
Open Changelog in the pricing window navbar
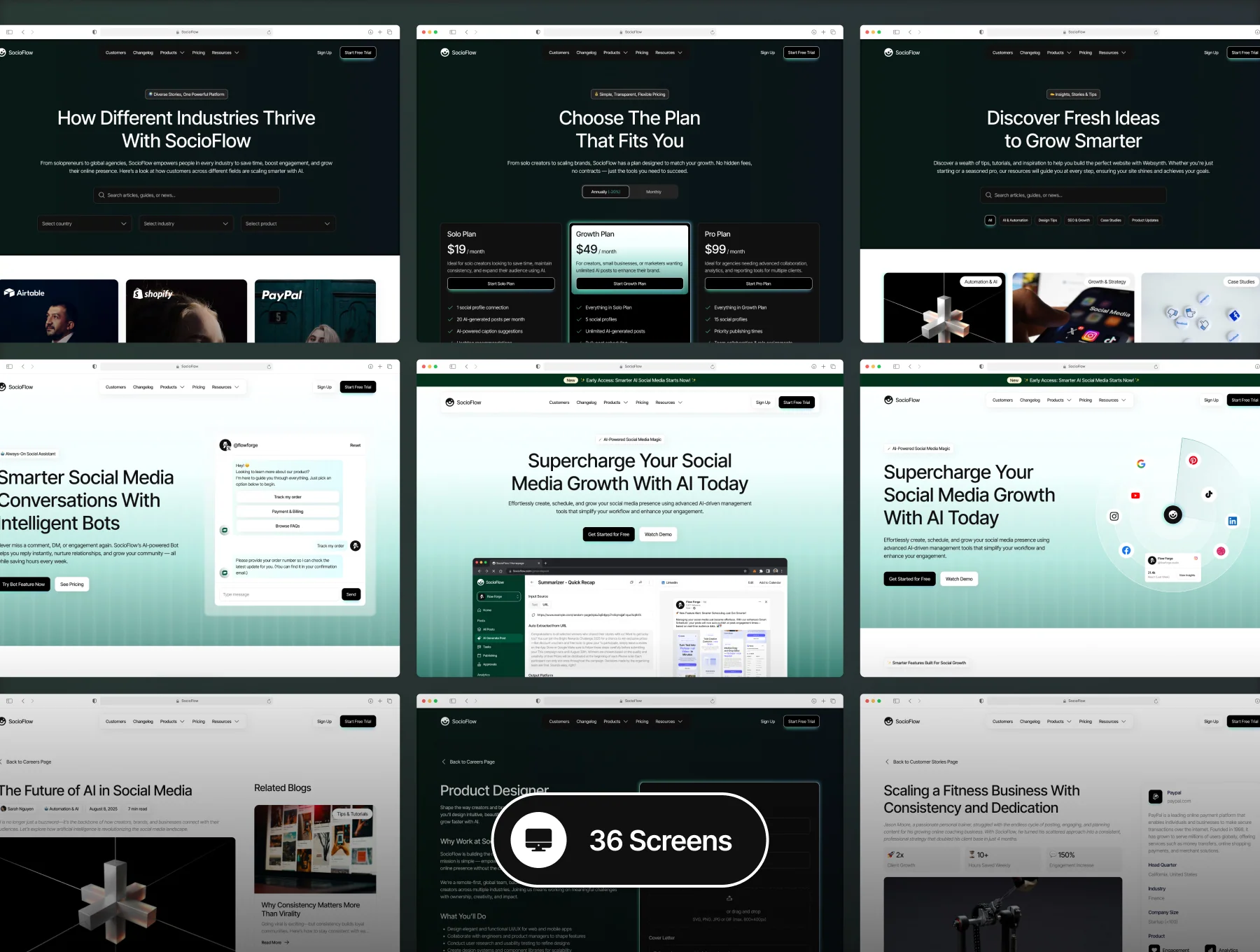pos(587,52)
